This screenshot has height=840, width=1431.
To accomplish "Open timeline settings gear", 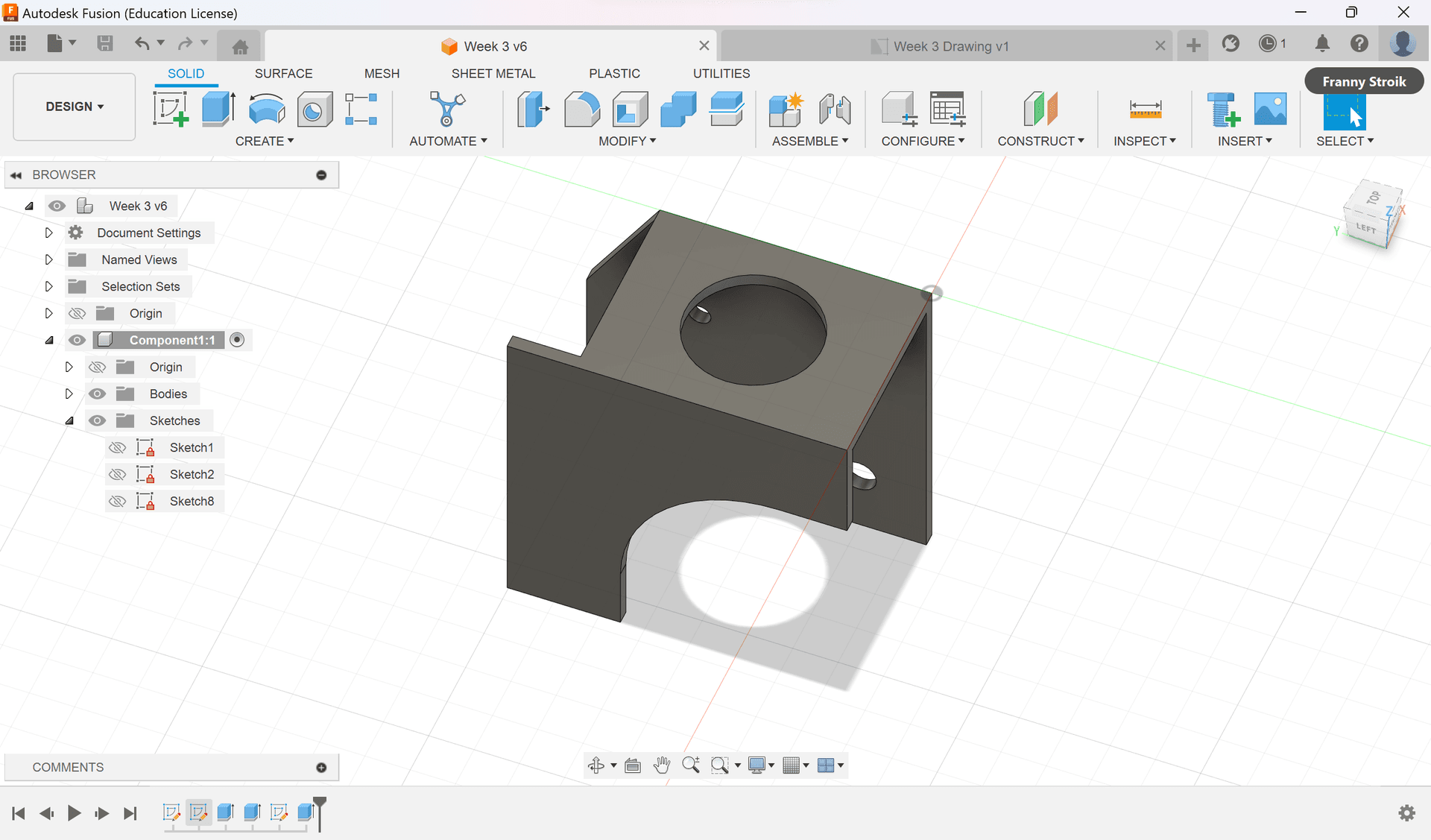I will (x=1406, y=813).
